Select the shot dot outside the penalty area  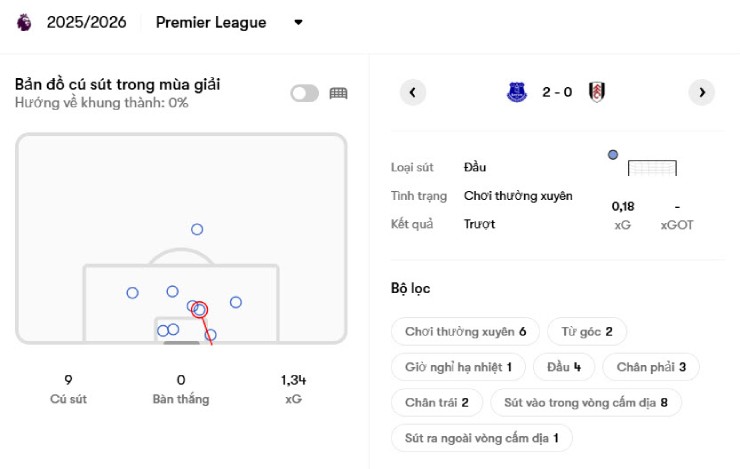click(x=197, y=229)
